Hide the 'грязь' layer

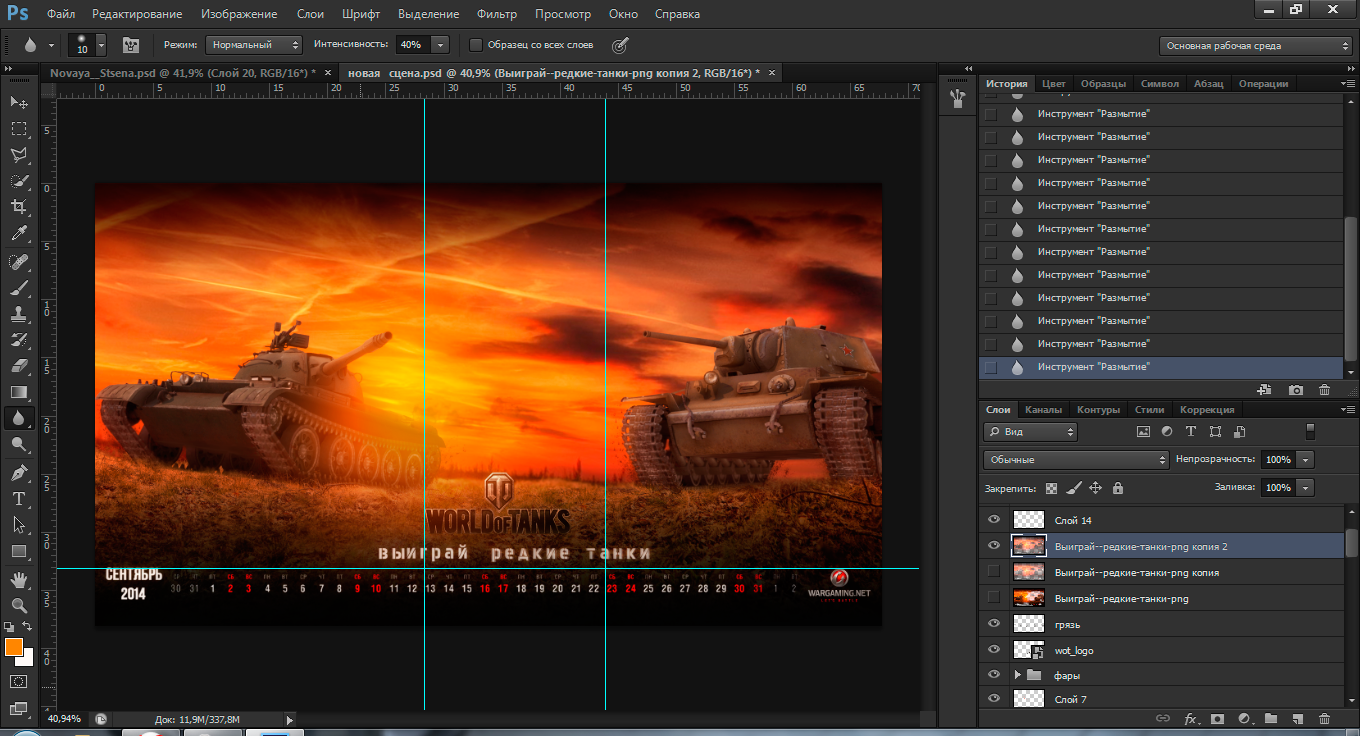[993, 624]
